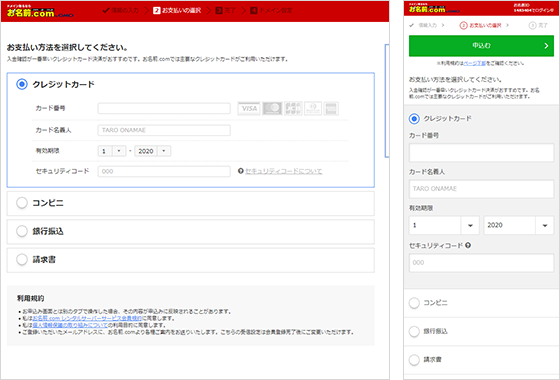This screenshot has height=380, width=560.
Task: Click the JCB card icon
Action: pos(293,108)
